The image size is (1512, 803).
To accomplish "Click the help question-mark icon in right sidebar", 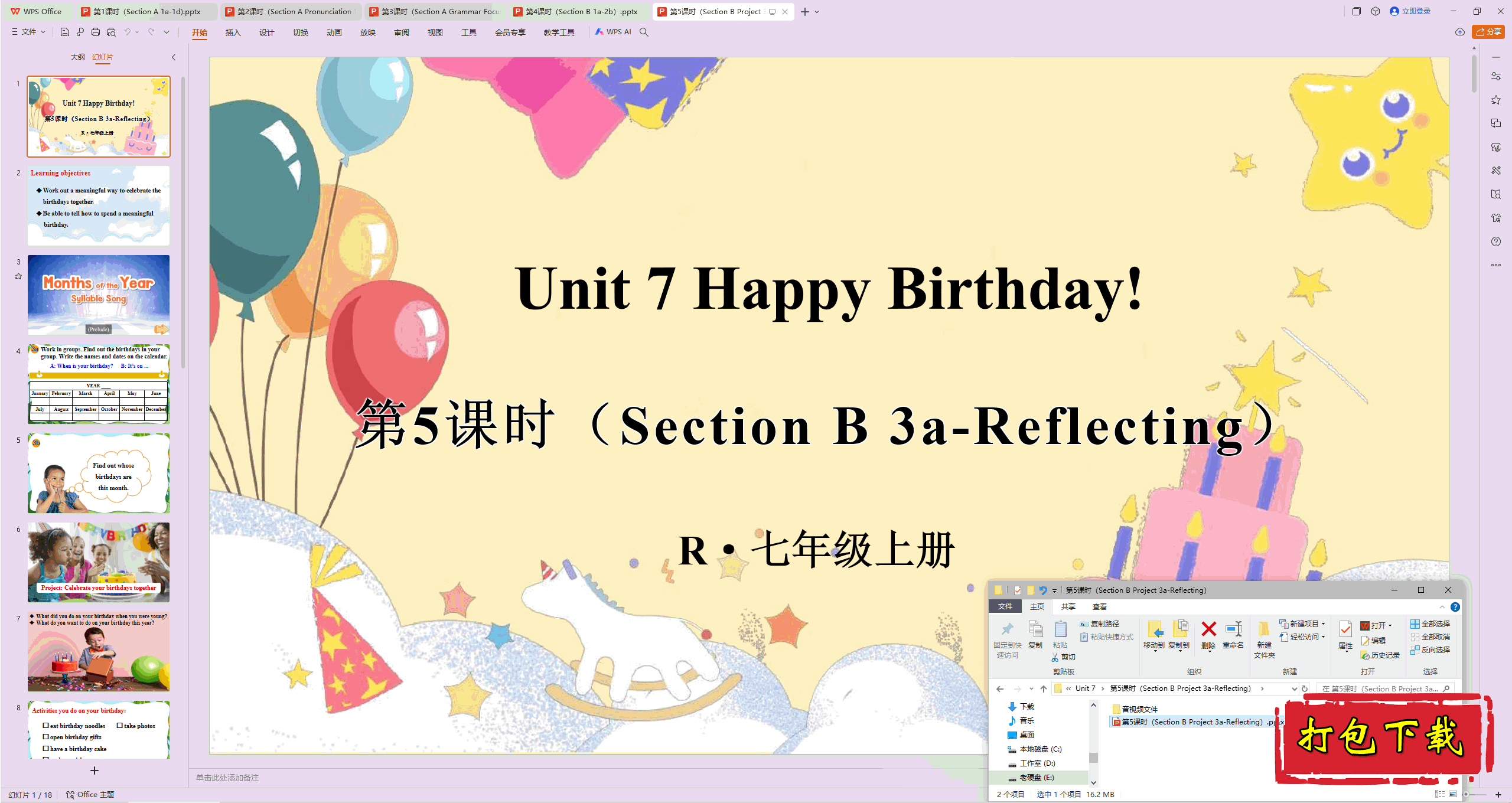I will tap(1496, 241).
